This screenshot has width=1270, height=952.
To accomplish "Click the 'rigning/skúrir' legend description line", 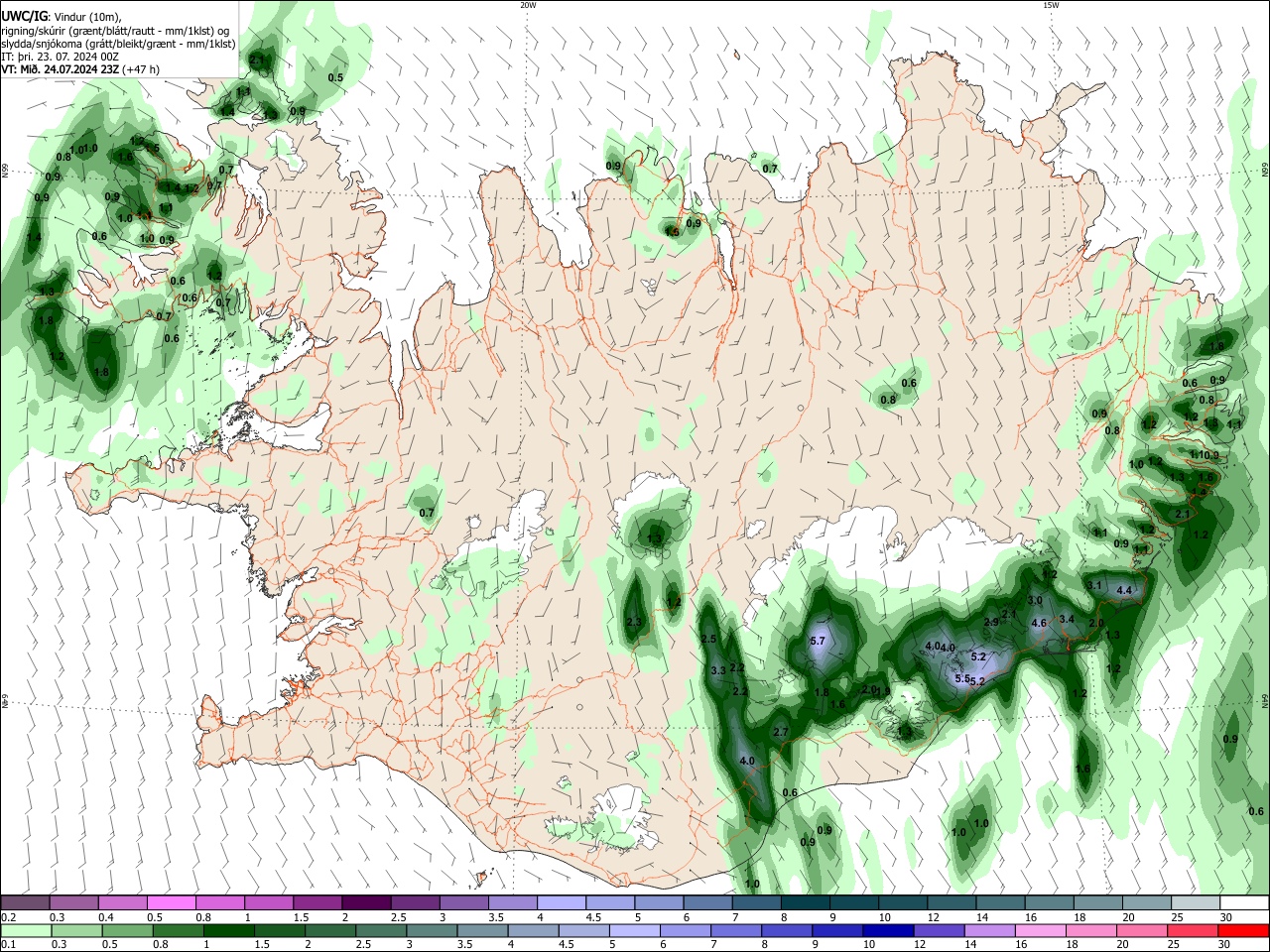I will [115, 30].
